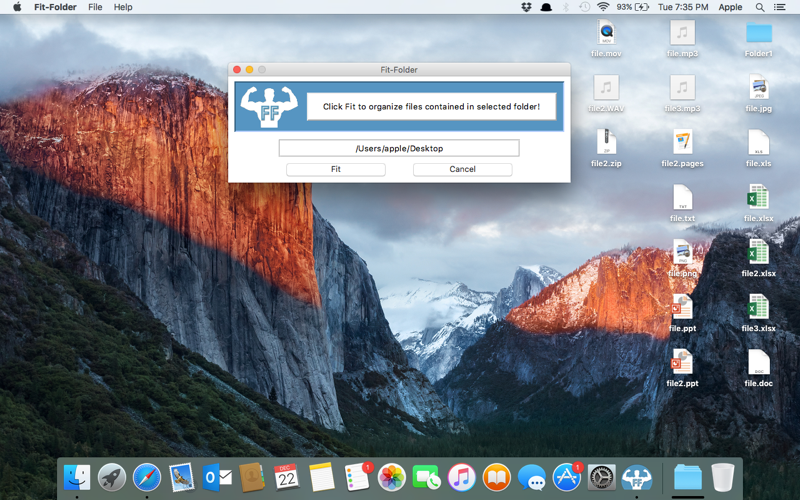Click the Fit-Folder muscle logo in the dialog
The width and height of the screenshot is (800, 500).
pyautogui.click(x=269, y=107)
